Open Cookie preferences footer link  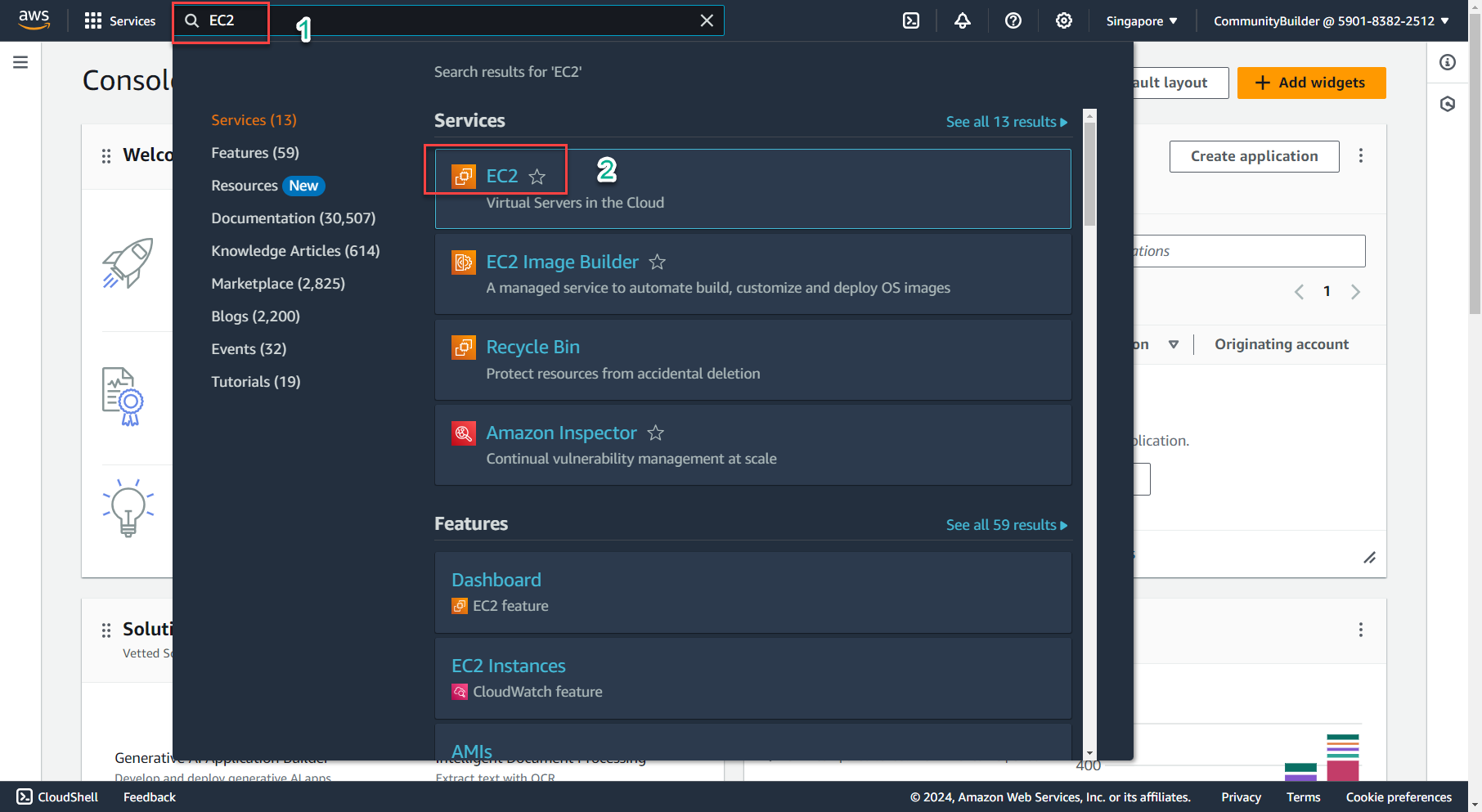1399,797
